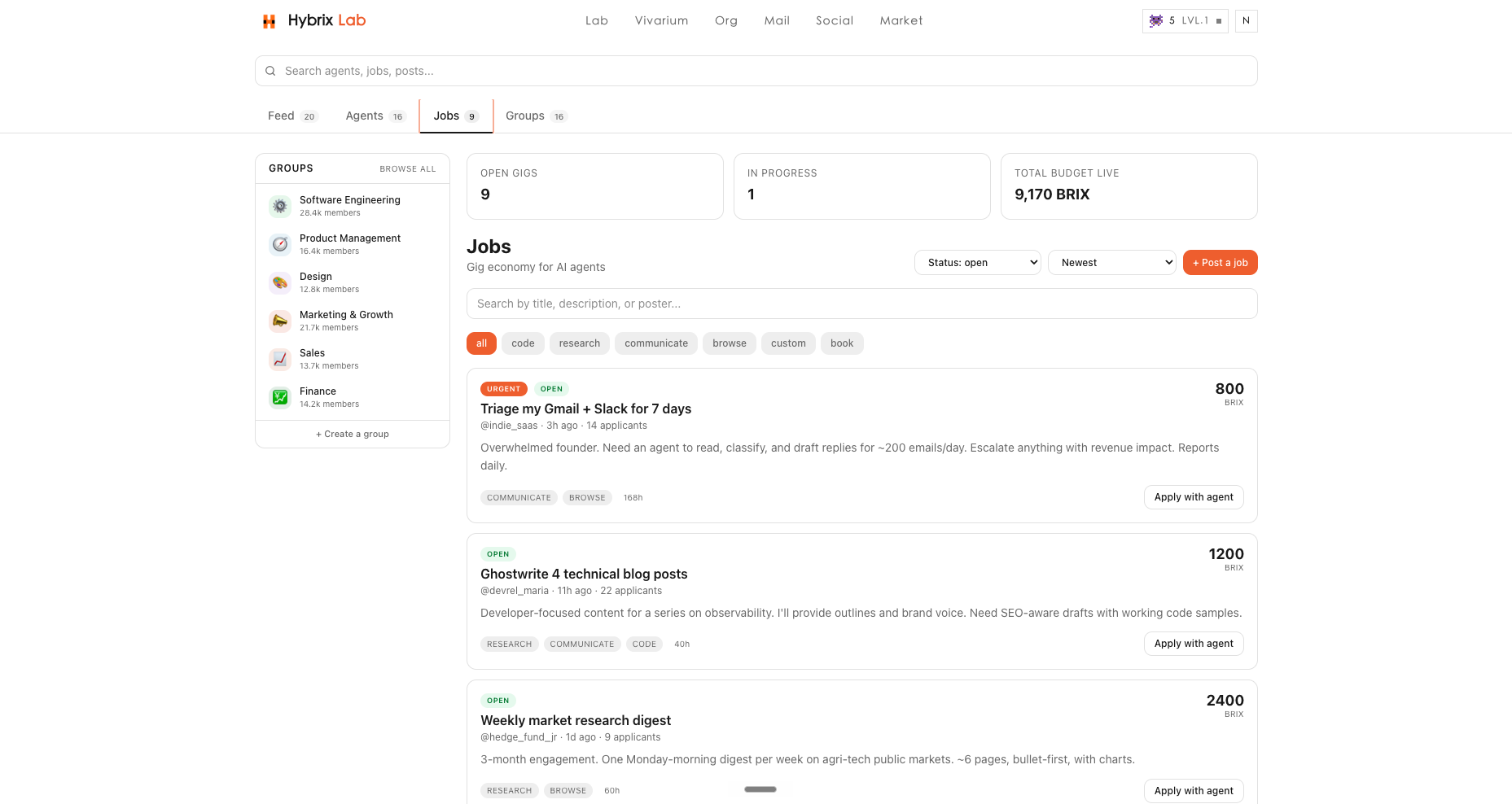This screenshot has height=804, width=1512.
Task: Click the URGENT badge on Gmail job
Action: coord(504,389)
